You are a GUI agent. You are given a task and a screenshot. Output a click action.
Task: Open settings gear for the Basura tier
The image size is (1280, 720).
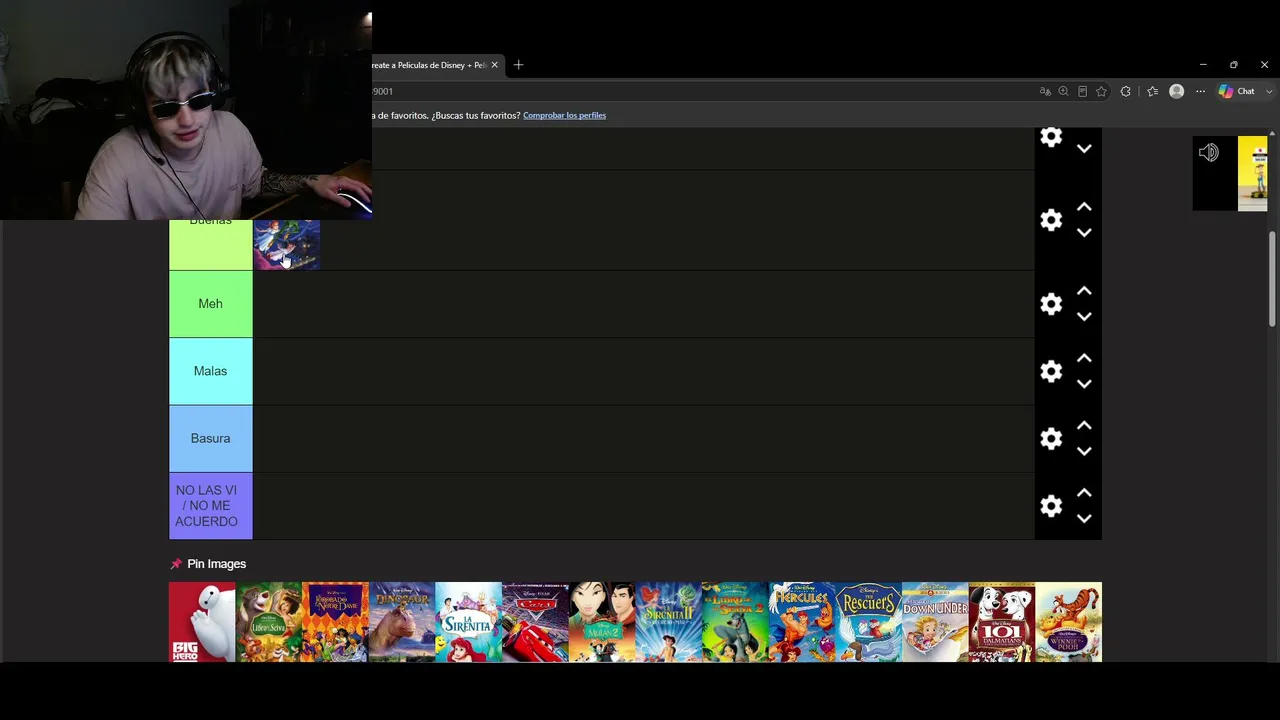(x=1051, y=438)
